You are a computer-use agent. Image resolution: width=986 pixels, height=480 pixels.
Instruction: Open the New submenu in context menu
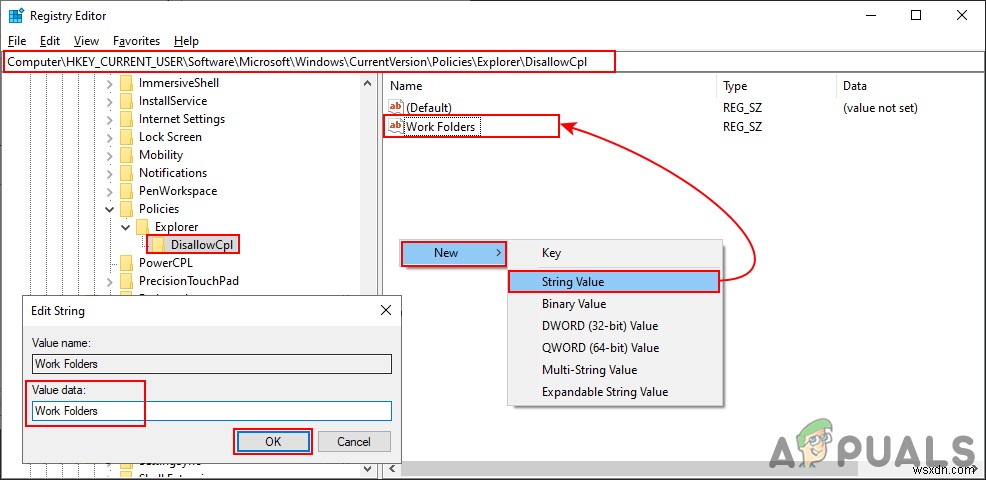[454, 253]
